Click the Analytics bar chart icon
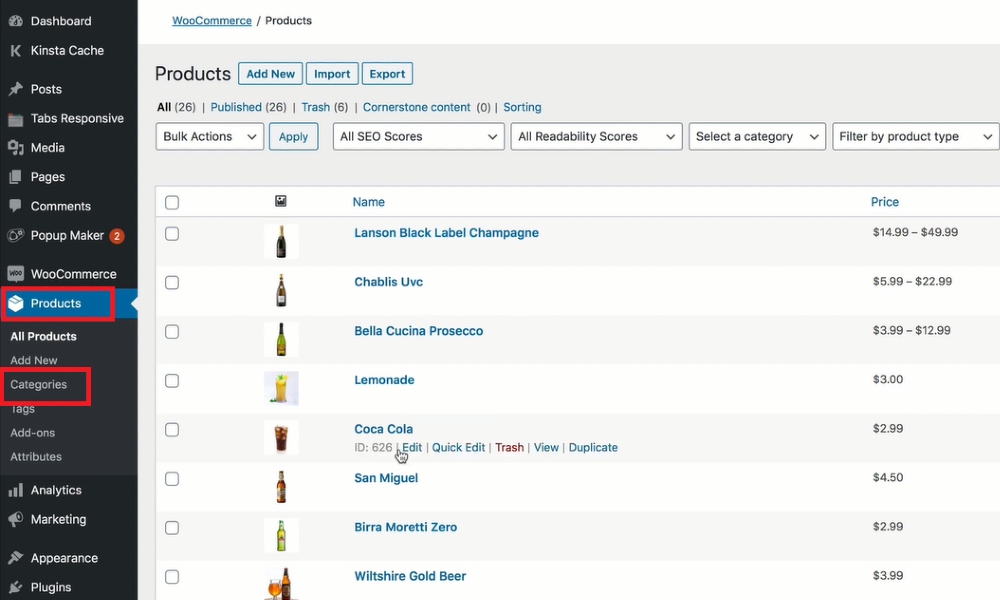Image resolution: width=1000 pixels, height=600 pixels. (15, 490)
